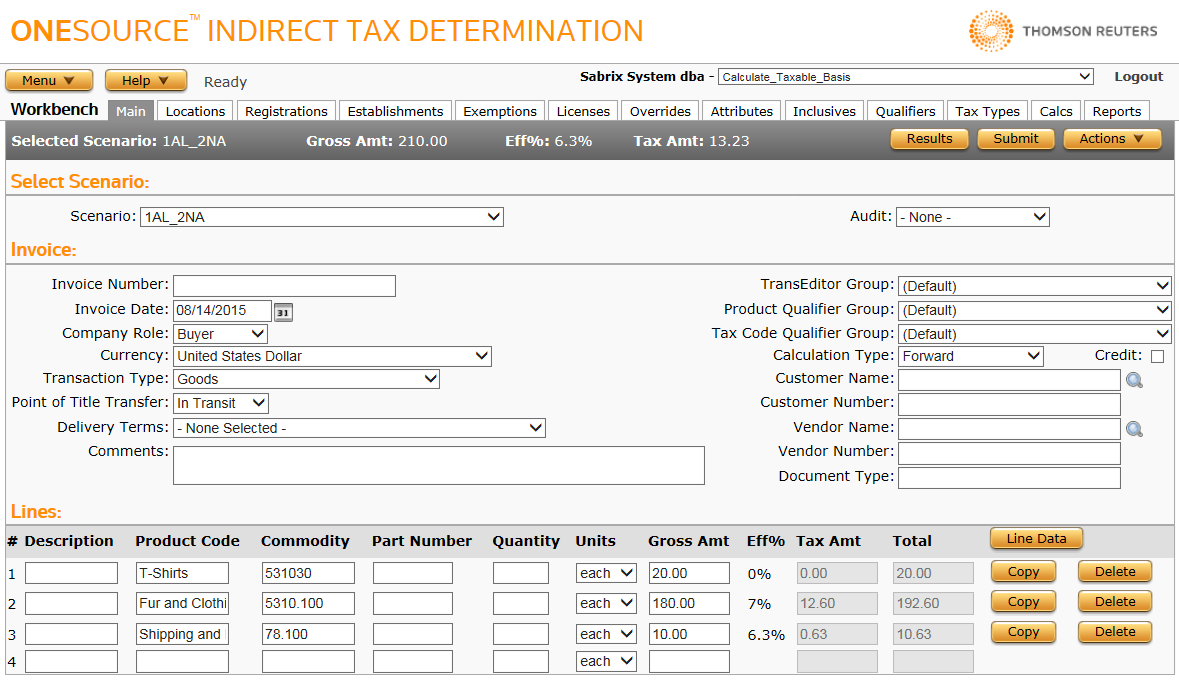1179x682 pixels.
Task: Open the Invoice Date calendar picker icon
Action: point(284,312)
